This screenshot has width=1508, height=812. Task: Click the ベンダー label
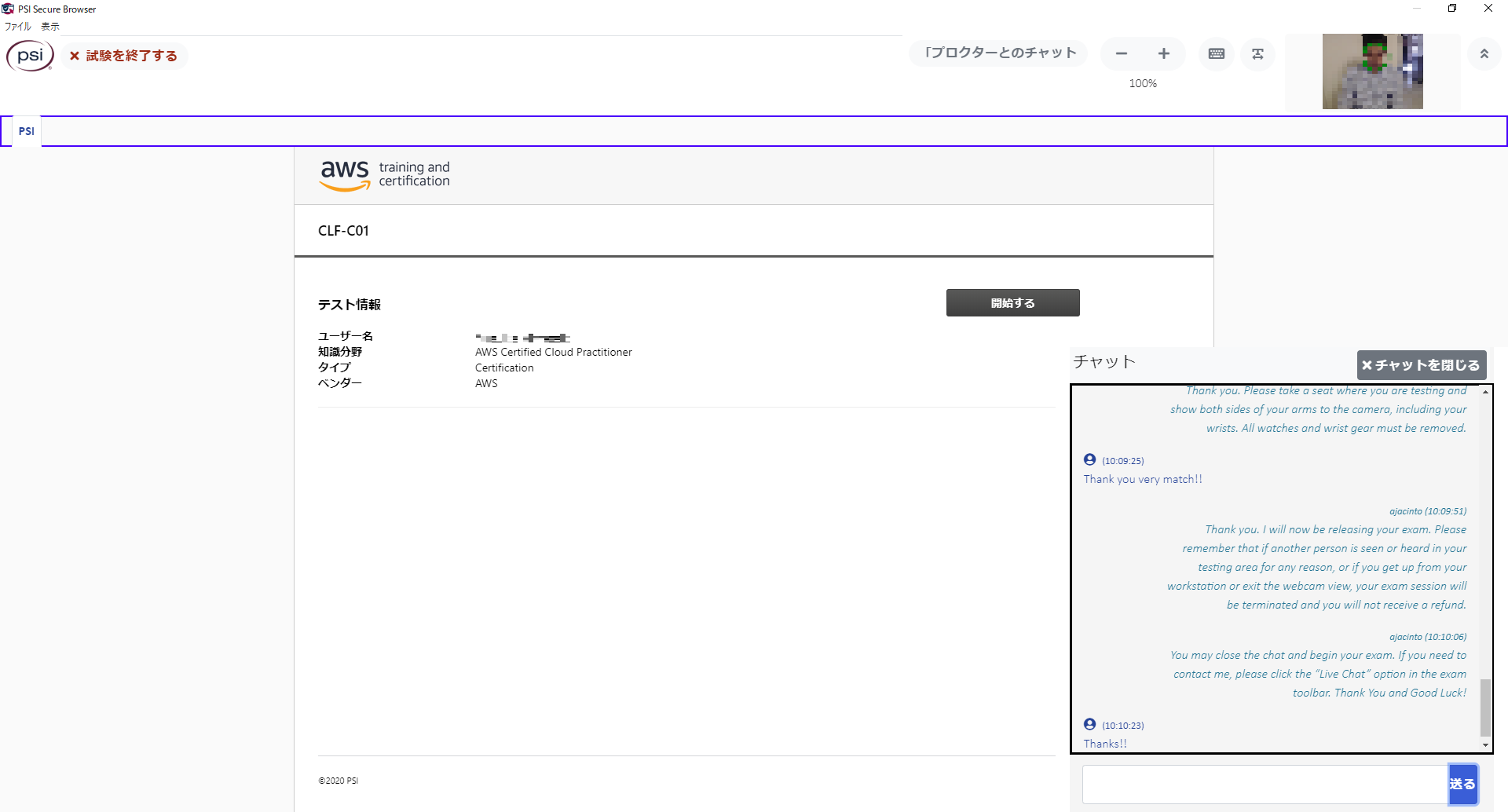click(x=339, y=383)
